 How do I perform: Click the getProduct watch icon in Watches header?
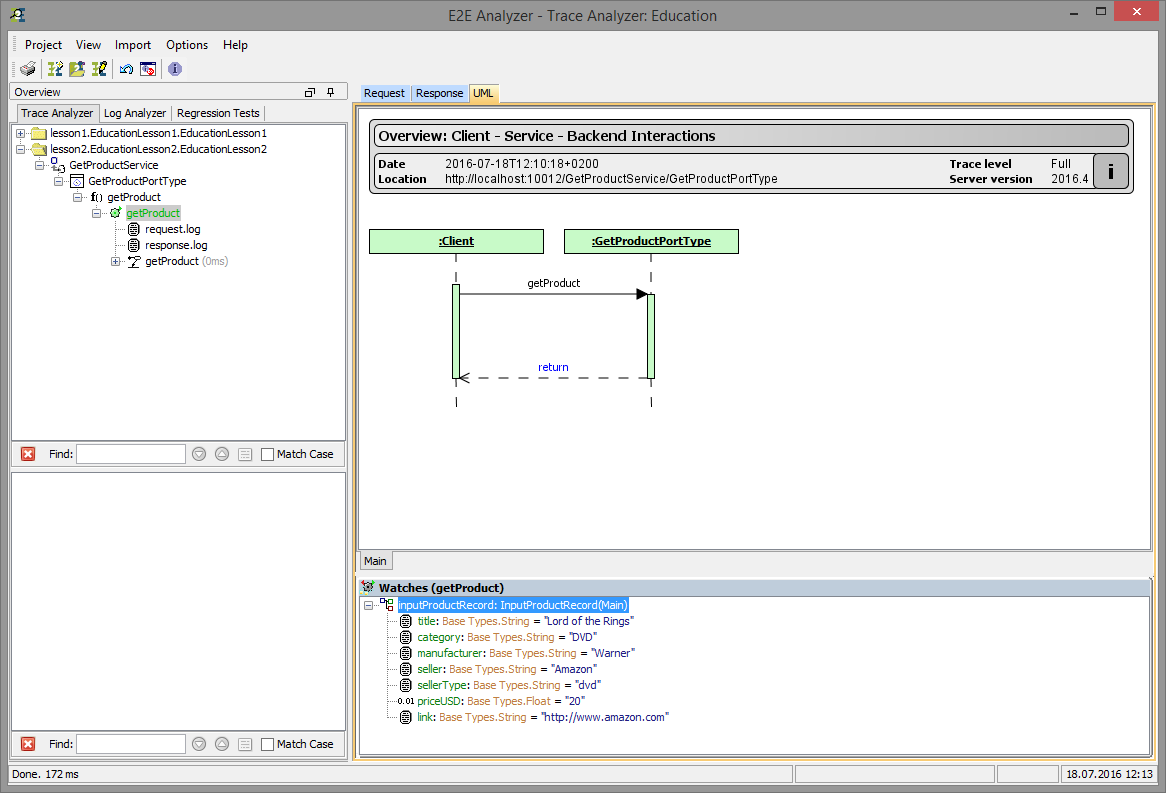coord(367,587)
